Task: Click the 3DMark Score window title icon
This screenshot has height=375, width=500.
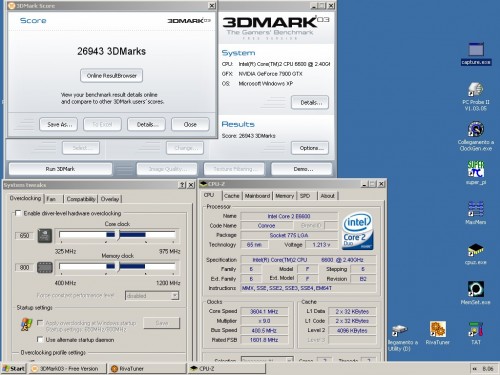Action: 12,5
